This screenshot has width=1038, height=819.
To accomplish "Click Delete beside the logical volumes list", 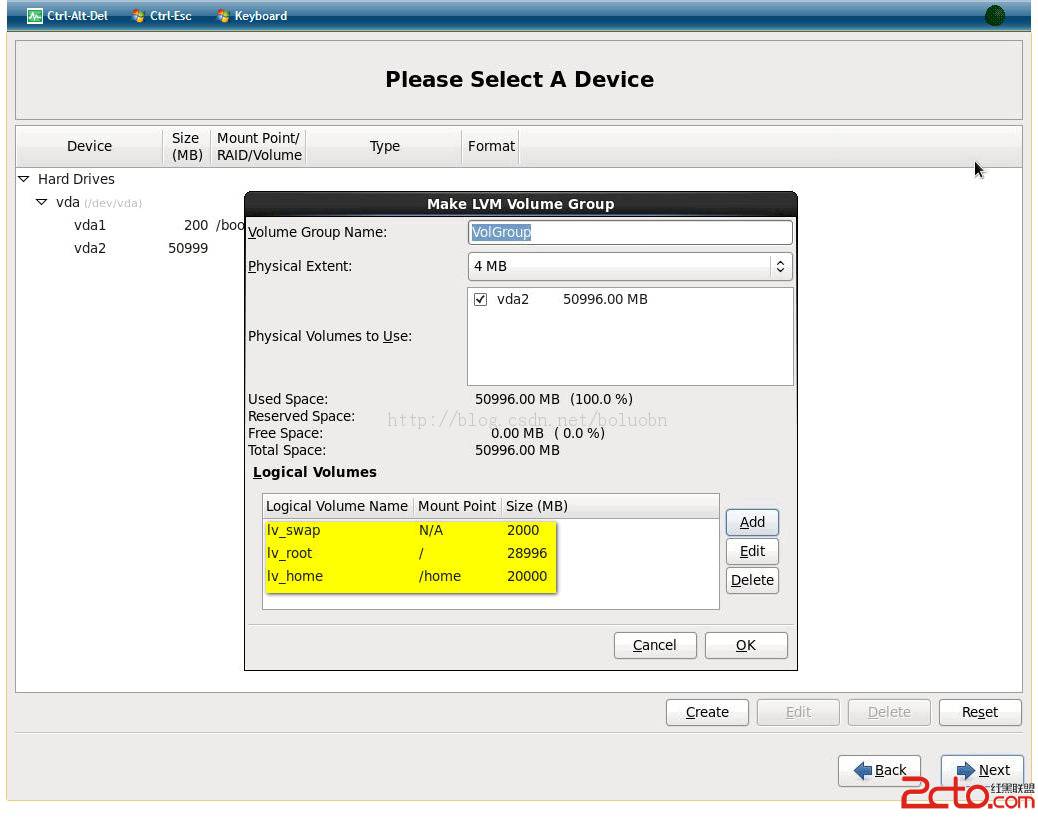I will tap(752, 581).
